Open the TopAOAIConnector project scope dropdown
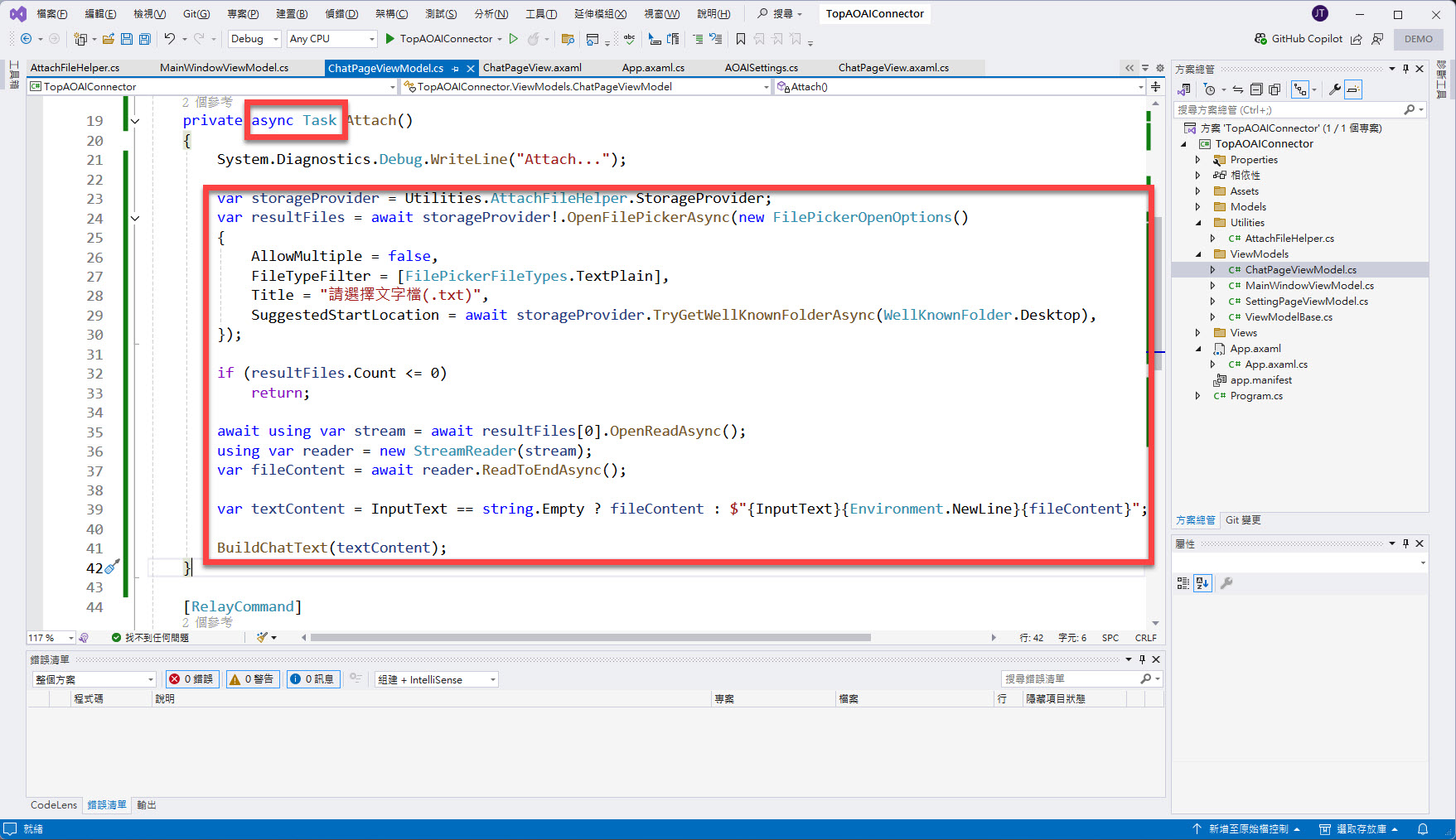 point(213,86)
